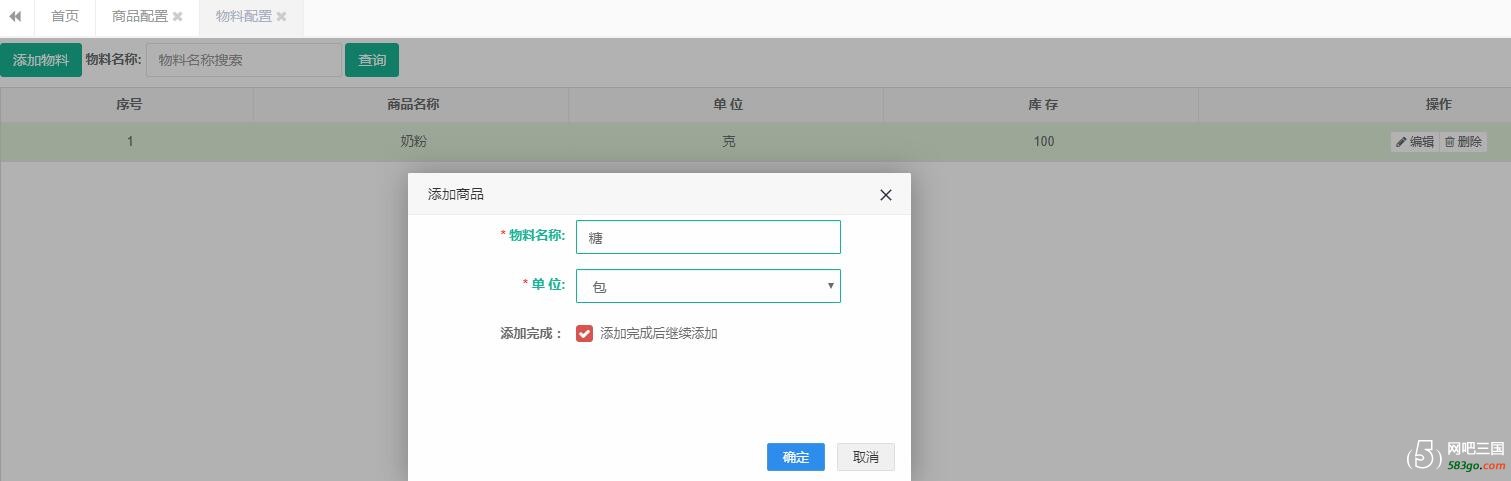Cancel the dialog with 取消
This screenshot has height=481, width=1511.
(865, 457)
